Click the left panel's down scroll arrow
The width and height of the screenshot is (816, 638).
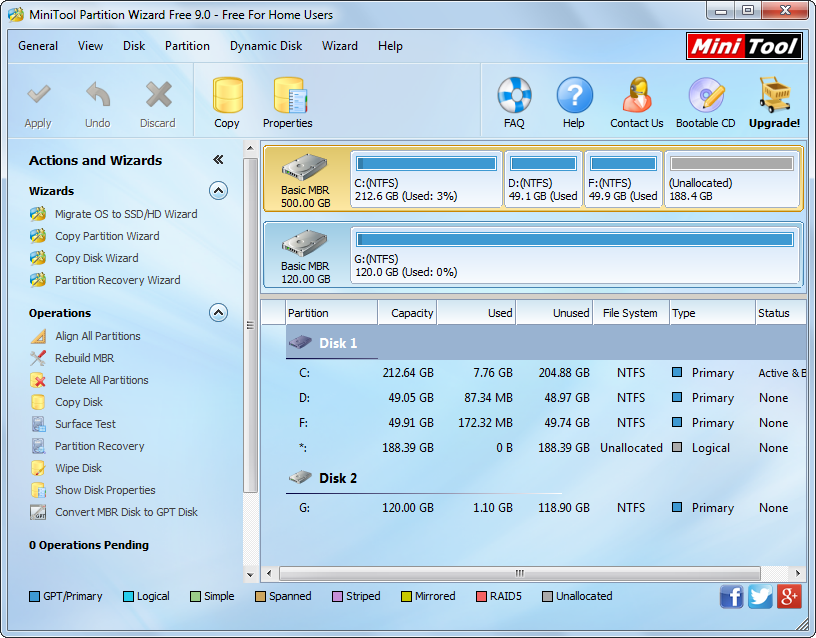(x=250, y=575)
